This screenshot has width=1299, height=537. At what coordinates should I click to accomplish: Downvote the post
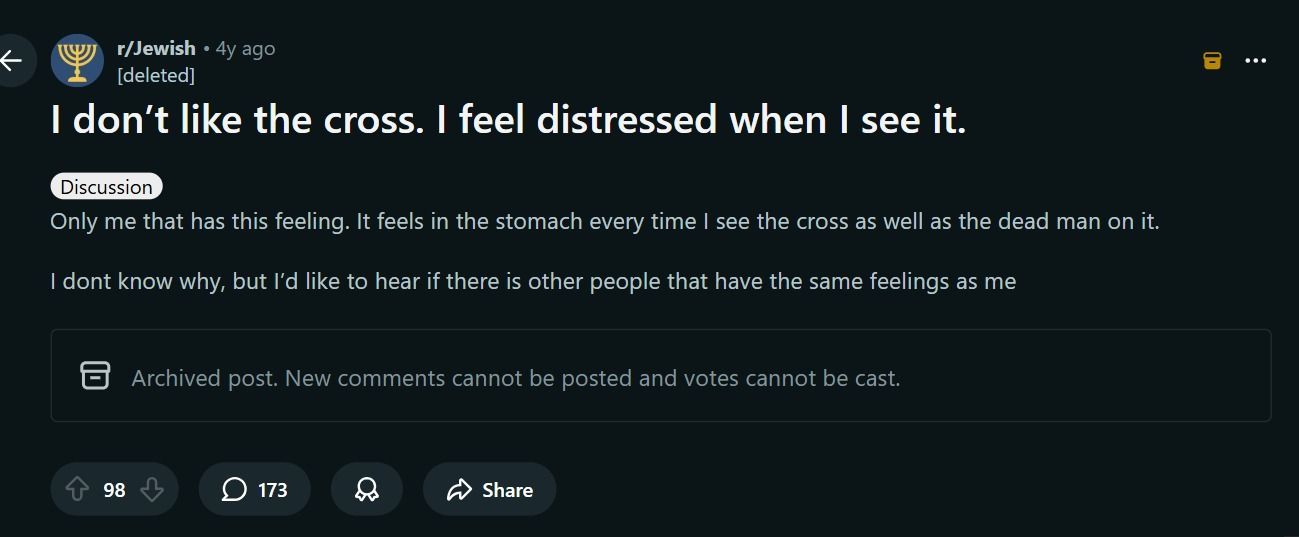coord(152,489)
